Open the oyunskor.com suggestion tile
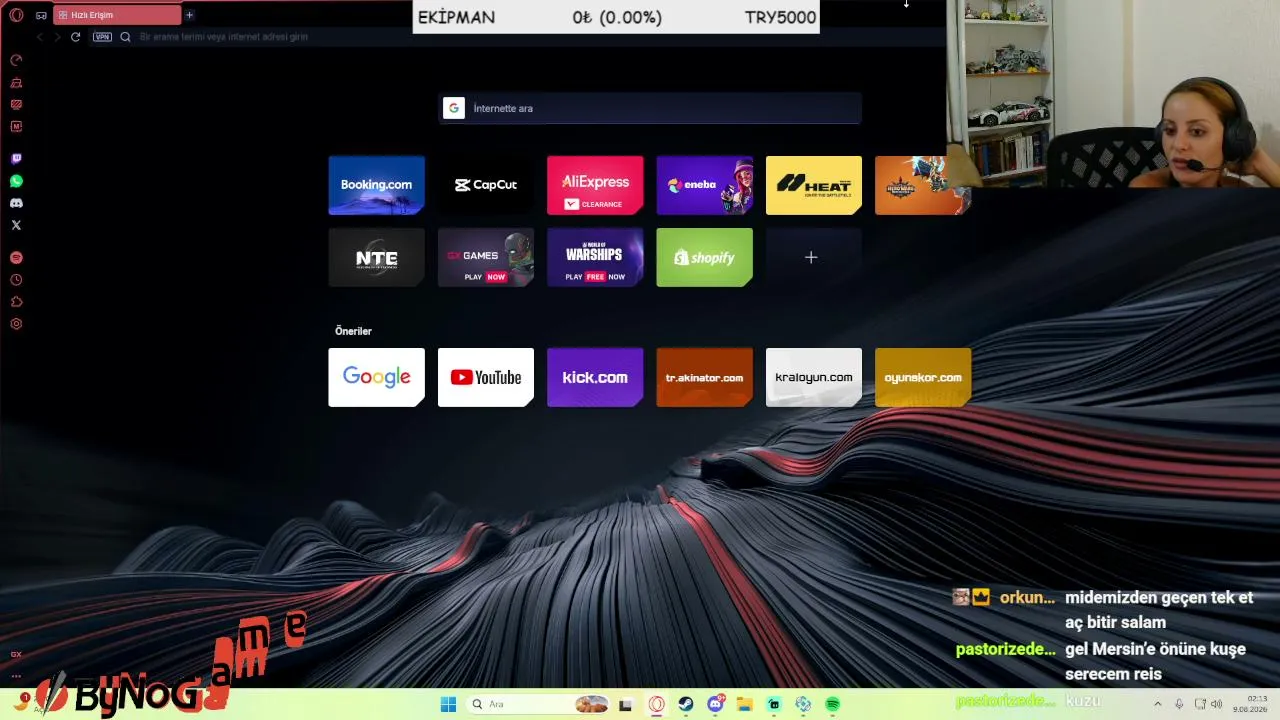 tap(923, 377)
